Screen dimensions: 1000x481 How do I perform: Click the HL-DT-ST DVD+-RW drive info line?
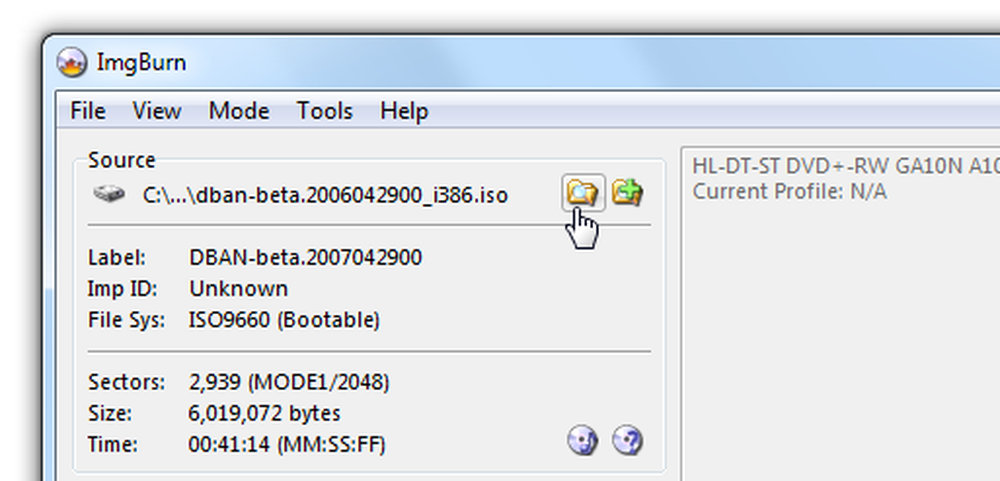click(x=846, y=166)
